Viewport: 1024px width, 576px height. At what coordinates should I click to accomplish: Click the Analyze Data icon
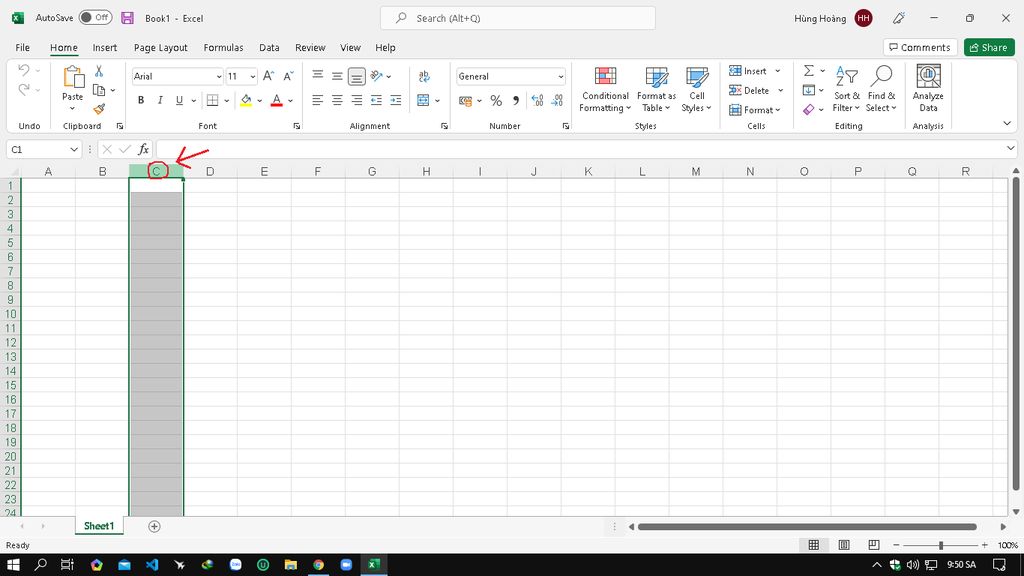(928, 90)
